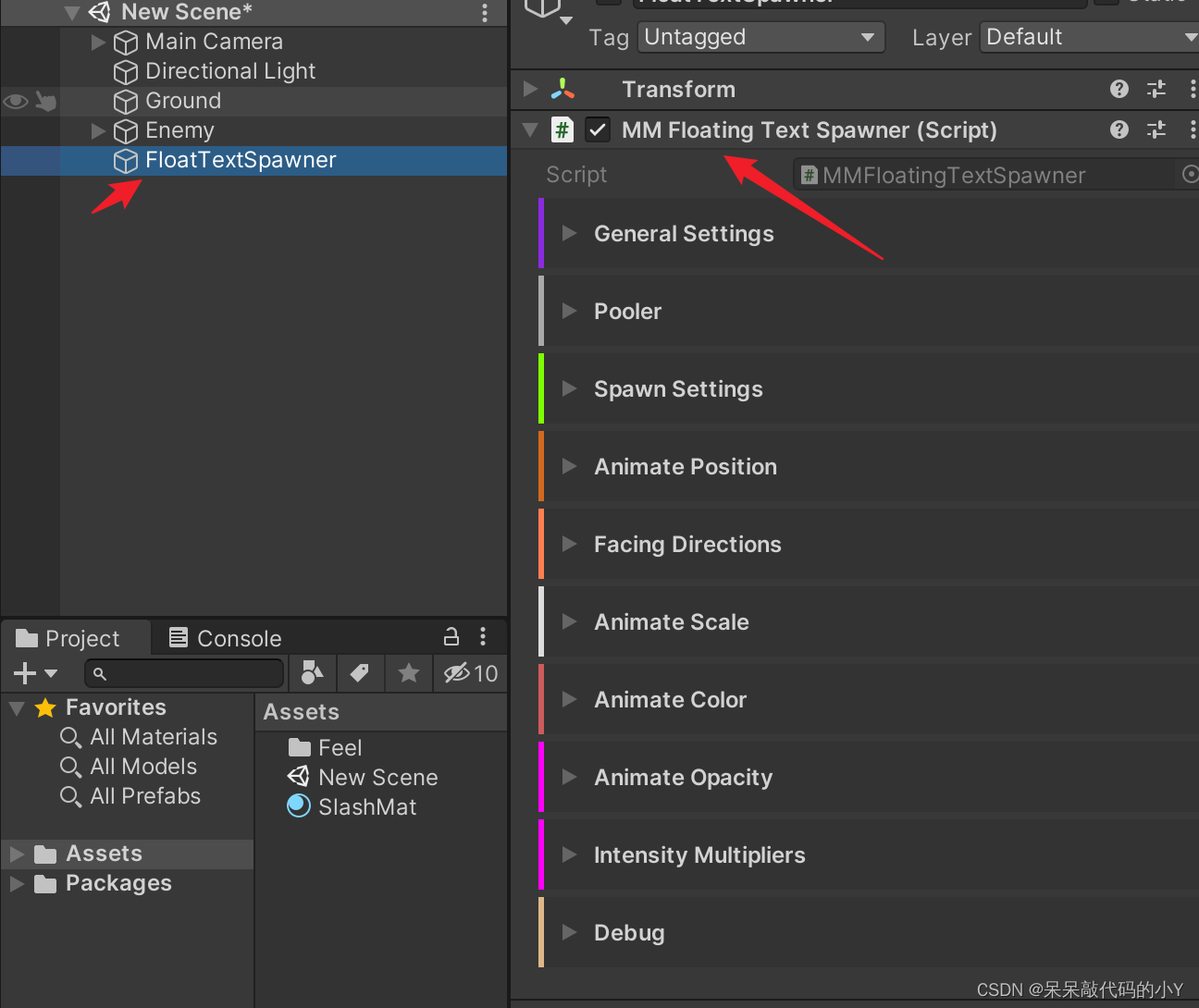Click the Favorites star icon
The image size is (1199, 1008).
coord(45,707)
